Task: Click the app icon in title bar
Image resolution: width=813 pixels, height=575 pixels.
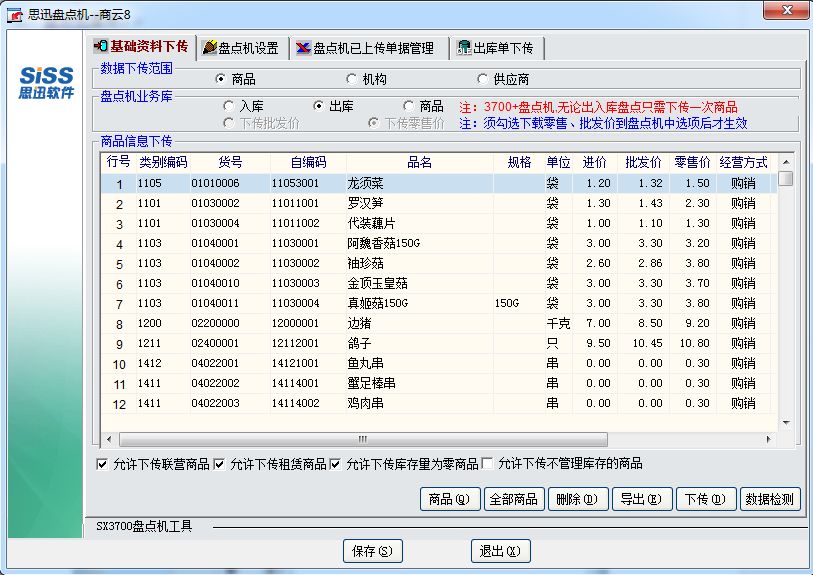Action: click(x=16, y=11)
